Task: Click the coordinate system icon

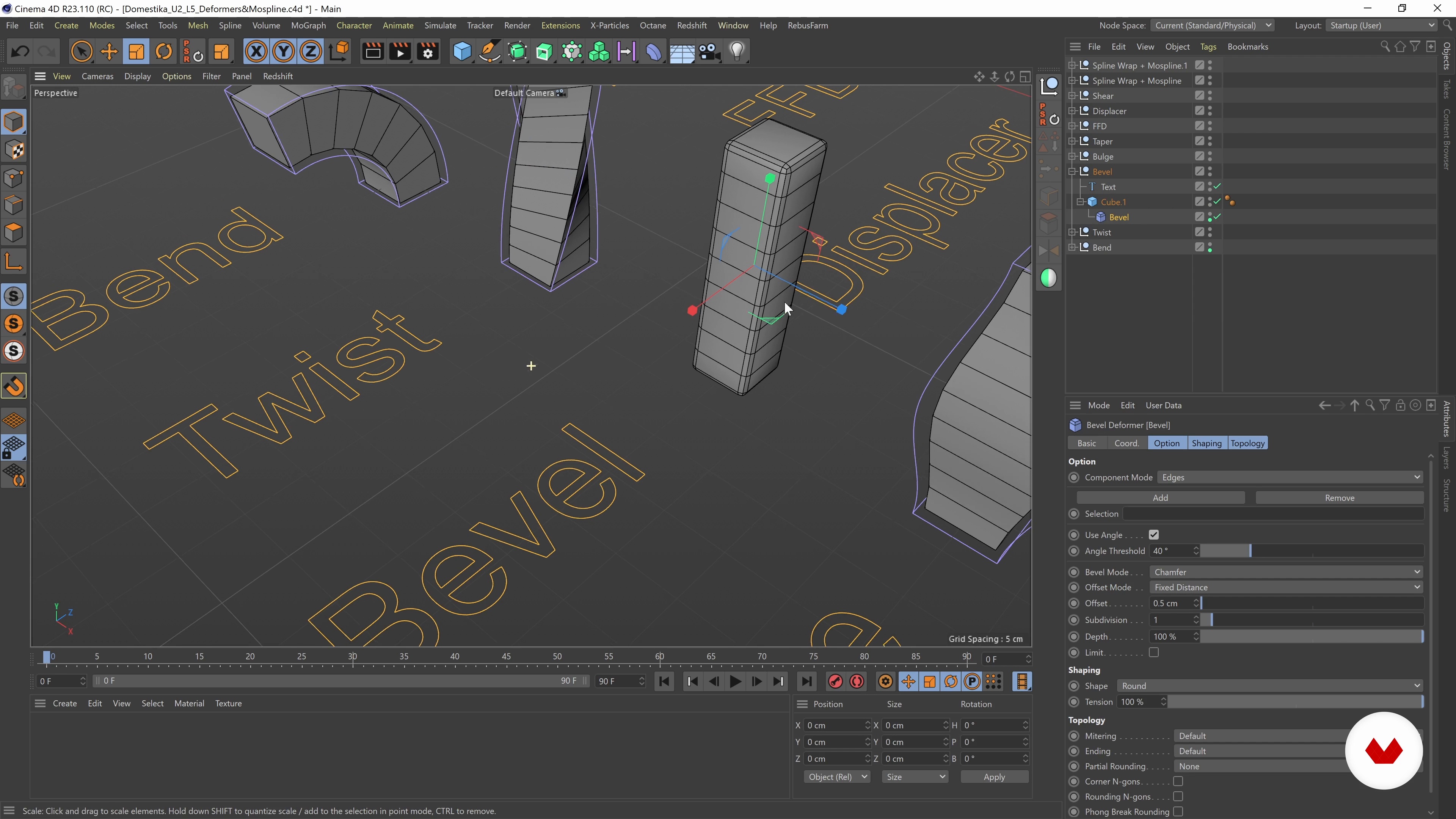Action: click(x=339, y=52)
